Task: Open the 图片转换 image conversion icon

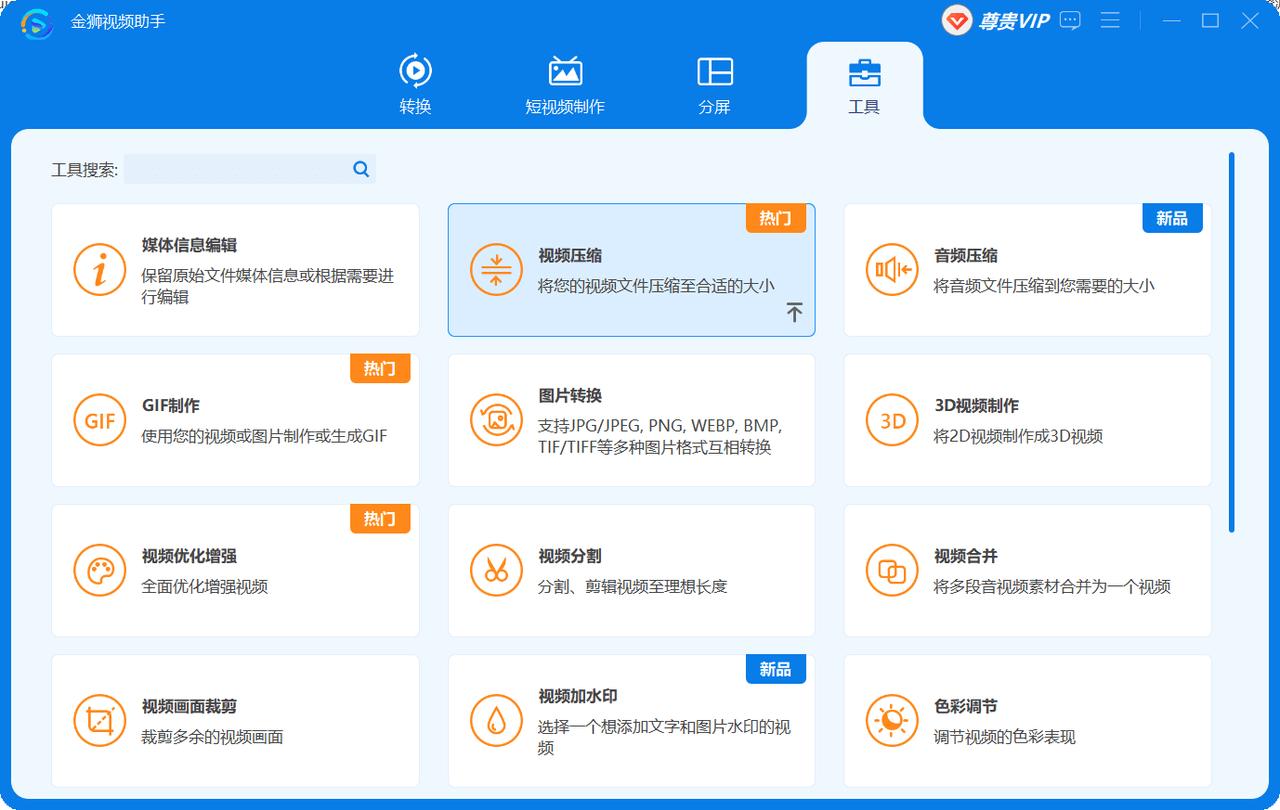Action: 495,420
